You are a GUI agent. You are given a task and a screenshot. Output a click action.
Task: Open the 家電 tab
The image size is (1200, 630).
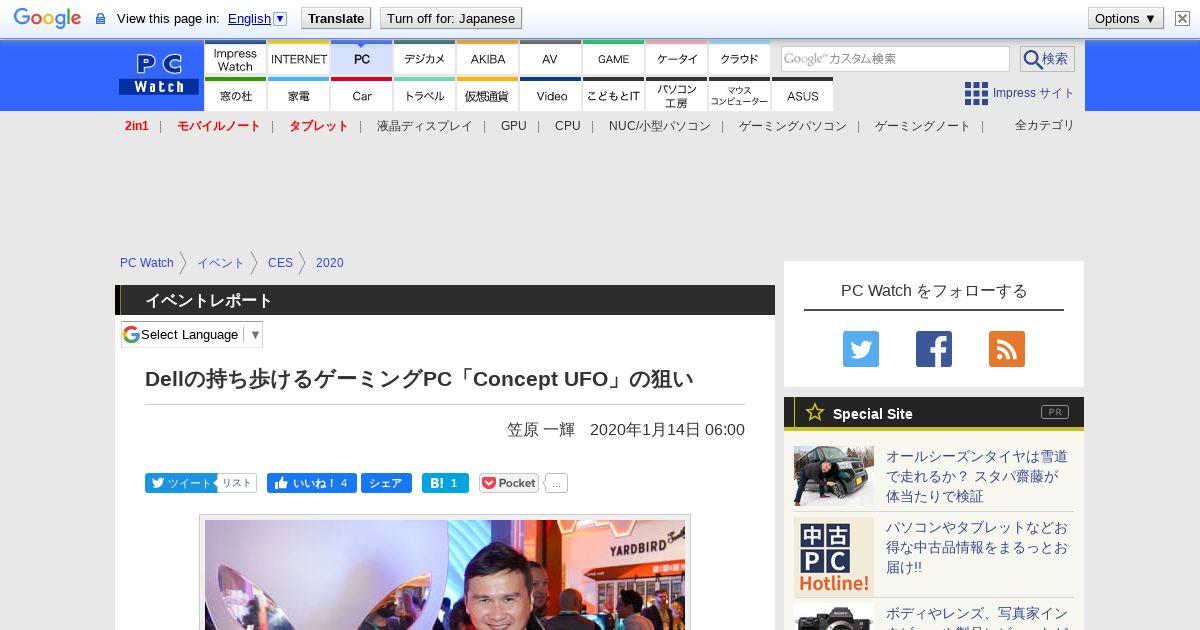tap(299, 95)
